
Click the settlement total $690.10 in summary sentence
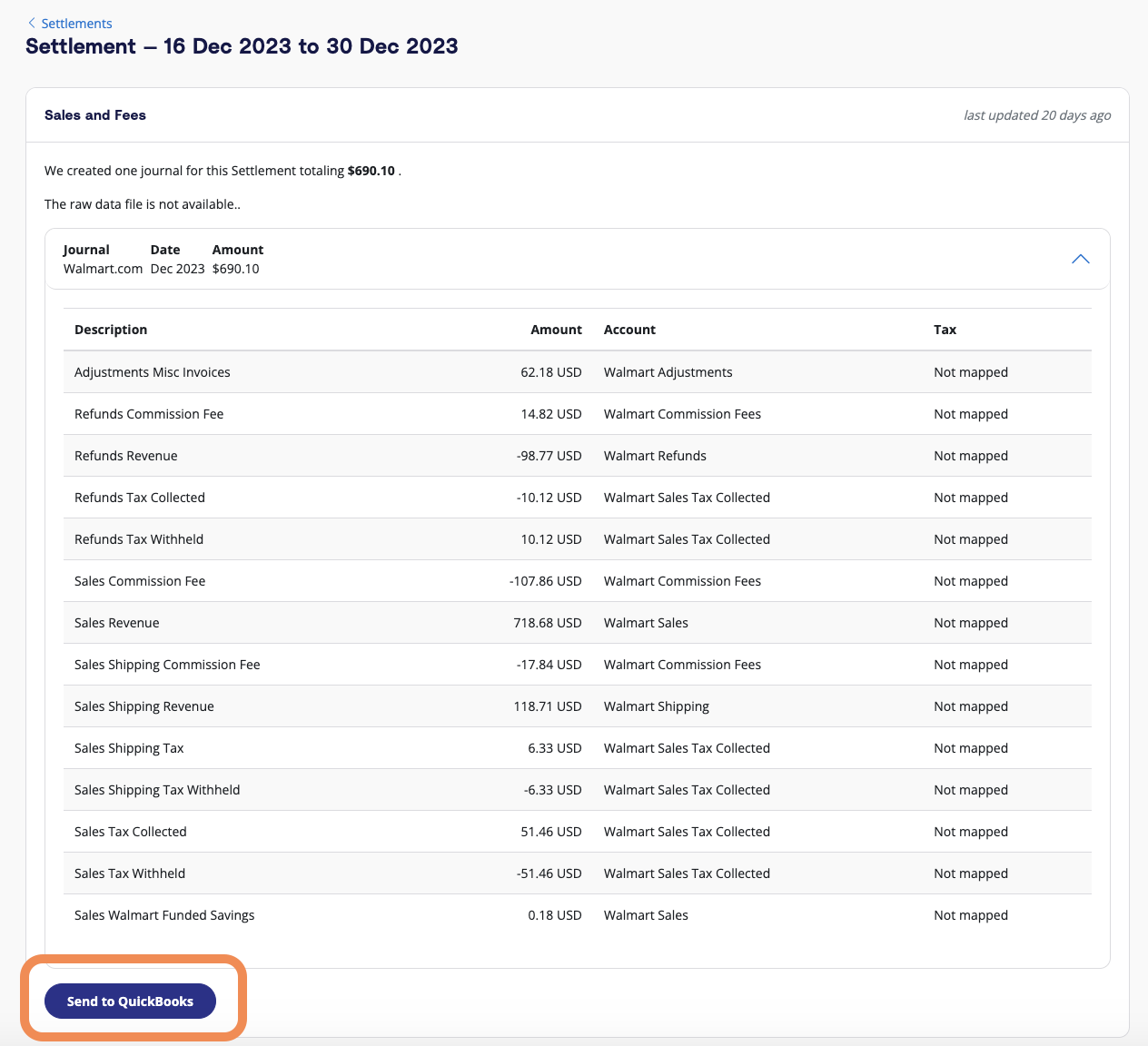click(x=371, y=171)
